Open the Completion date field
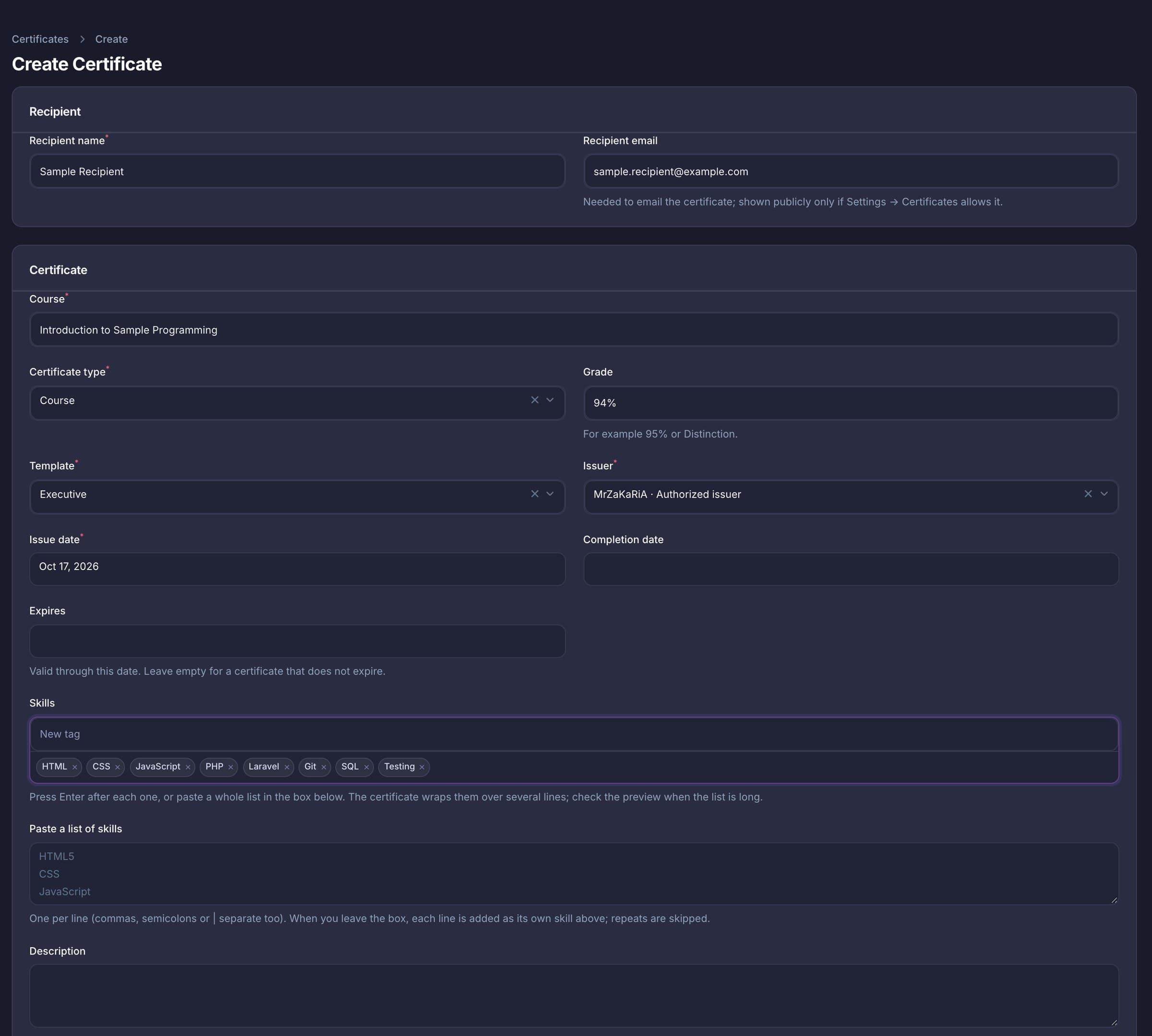The image size is (1152, 1036). point(851,569)
